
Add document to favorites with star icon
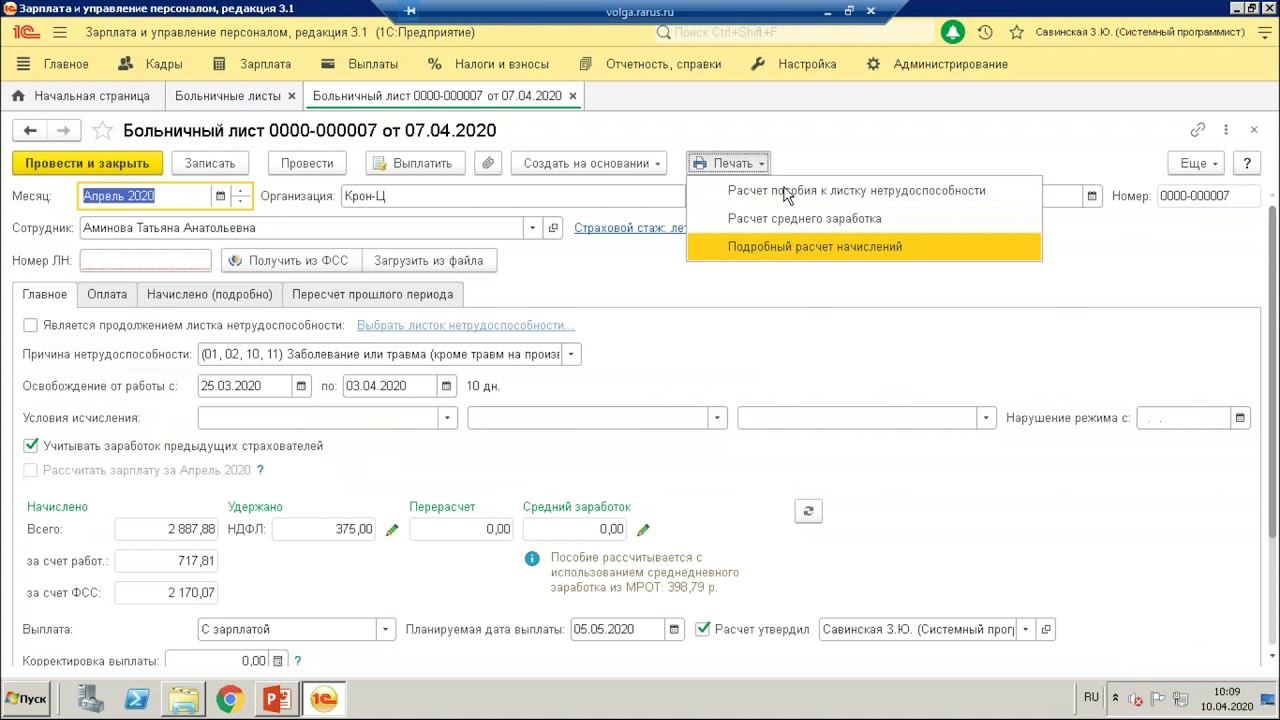102,130
